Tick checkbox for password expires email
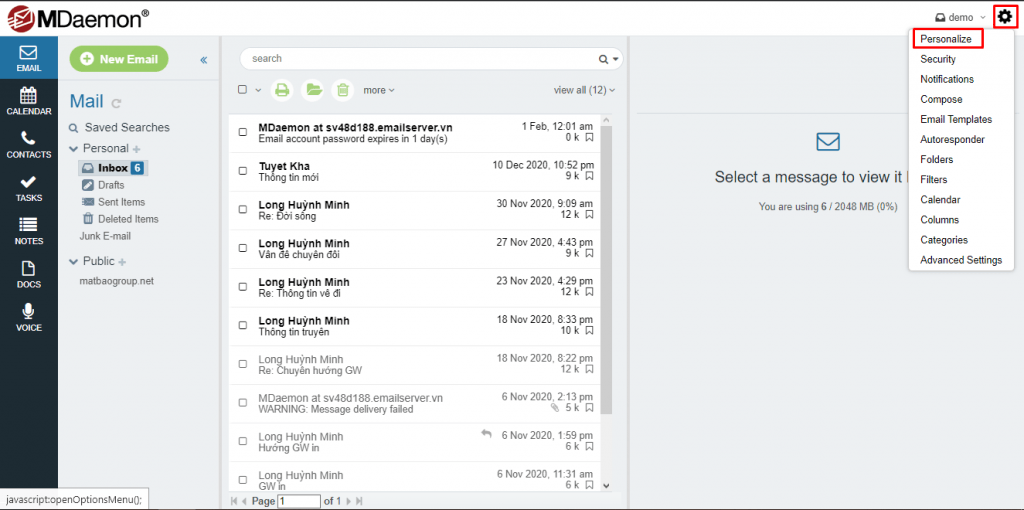The height and width of the screenshot is (510, 1024). (243, 132)
